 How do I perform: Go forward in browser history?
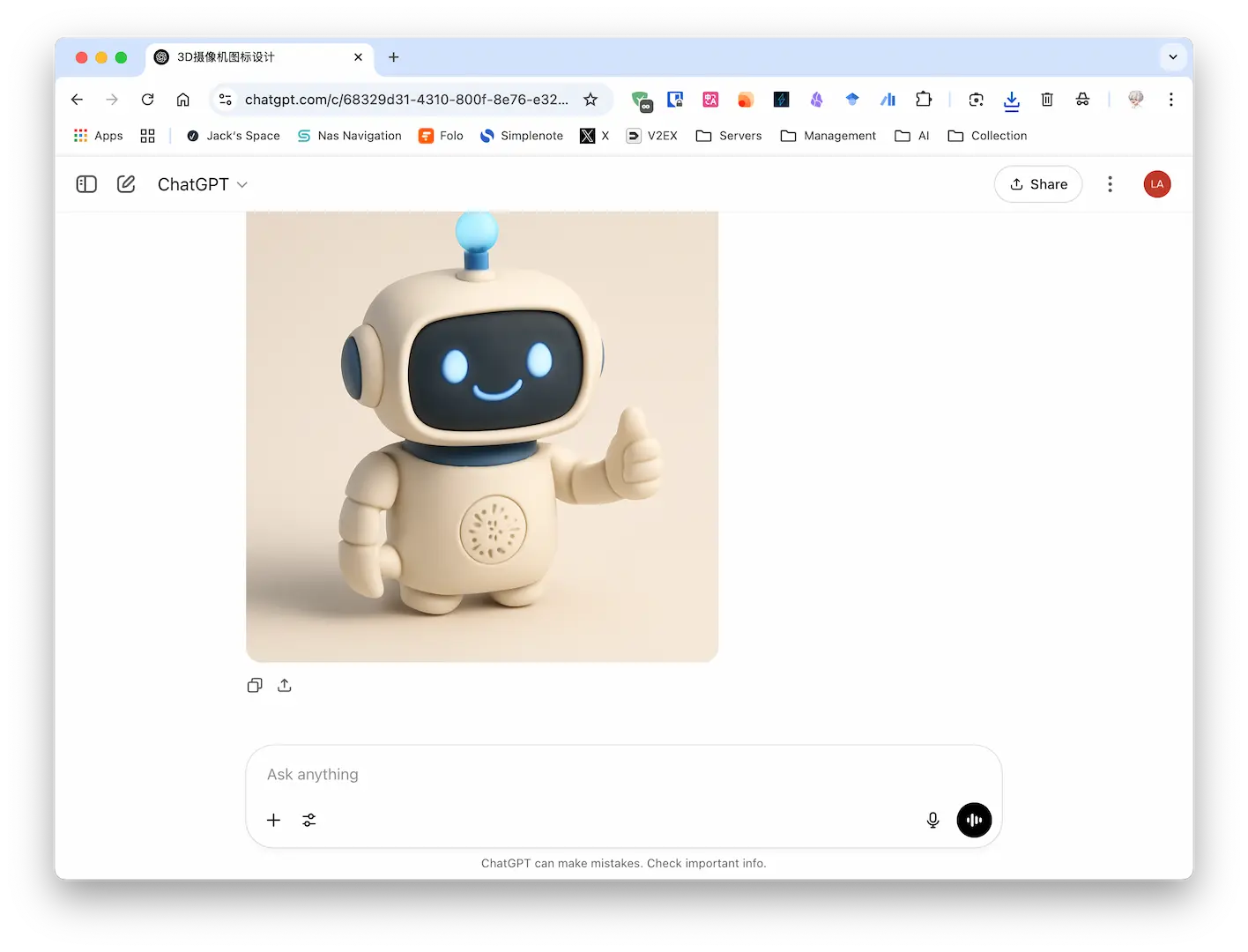(112, 100)
